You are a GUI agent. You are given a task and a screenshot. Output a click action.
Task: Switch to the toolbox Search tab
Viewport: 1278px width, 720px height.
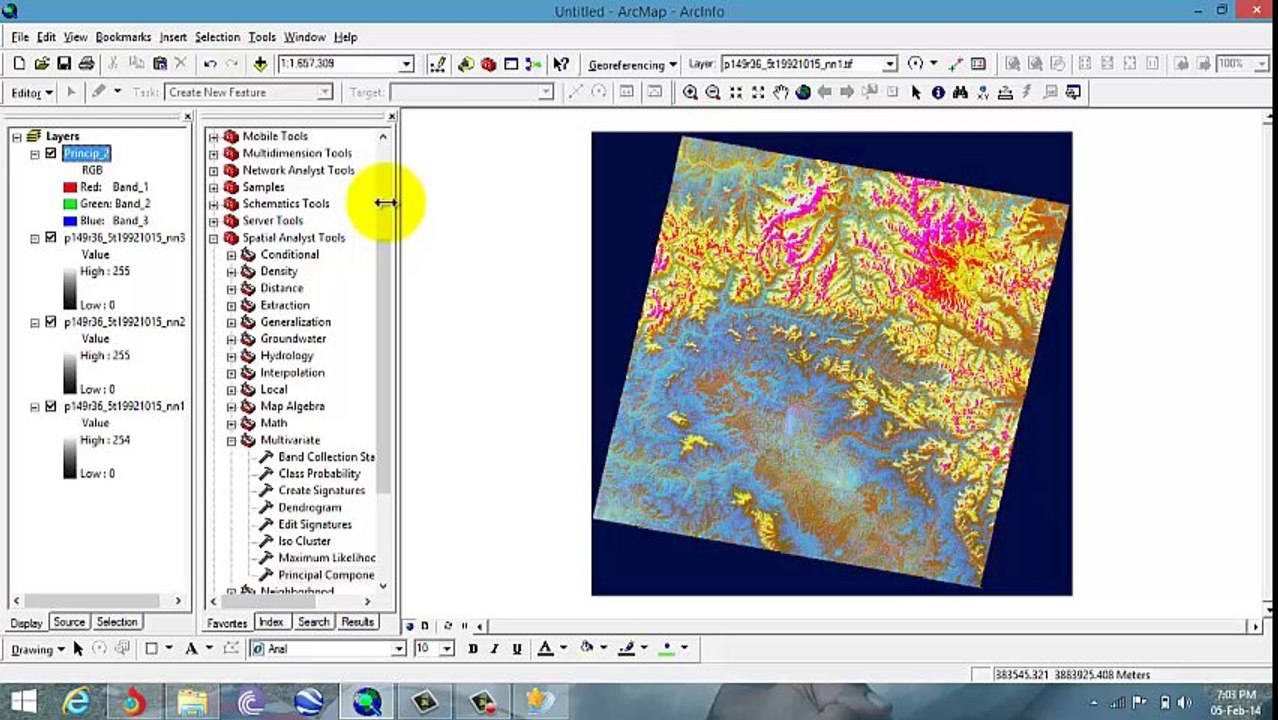313,622
